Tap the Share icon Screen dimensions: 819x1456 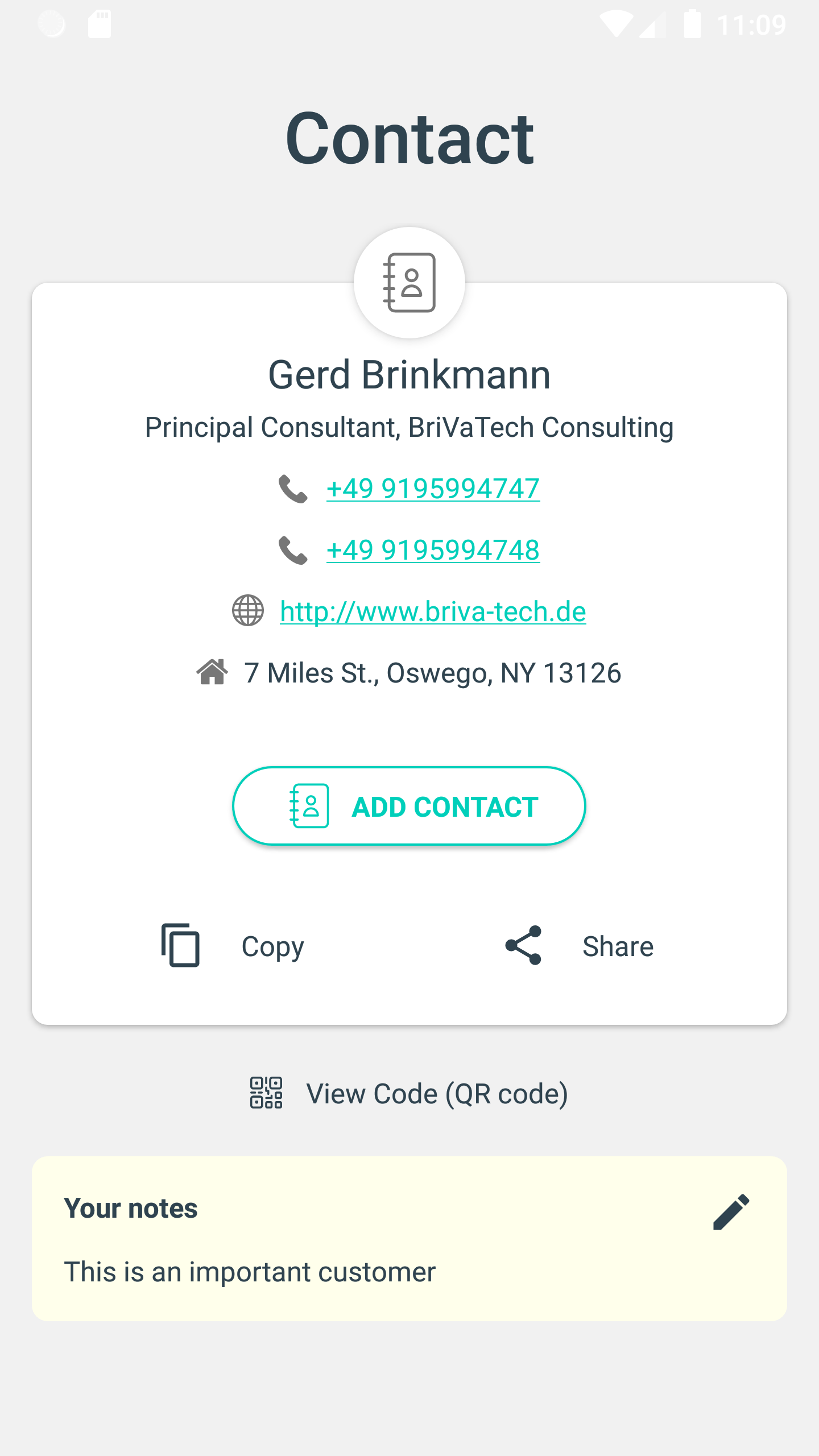click(x=523, y=945)
